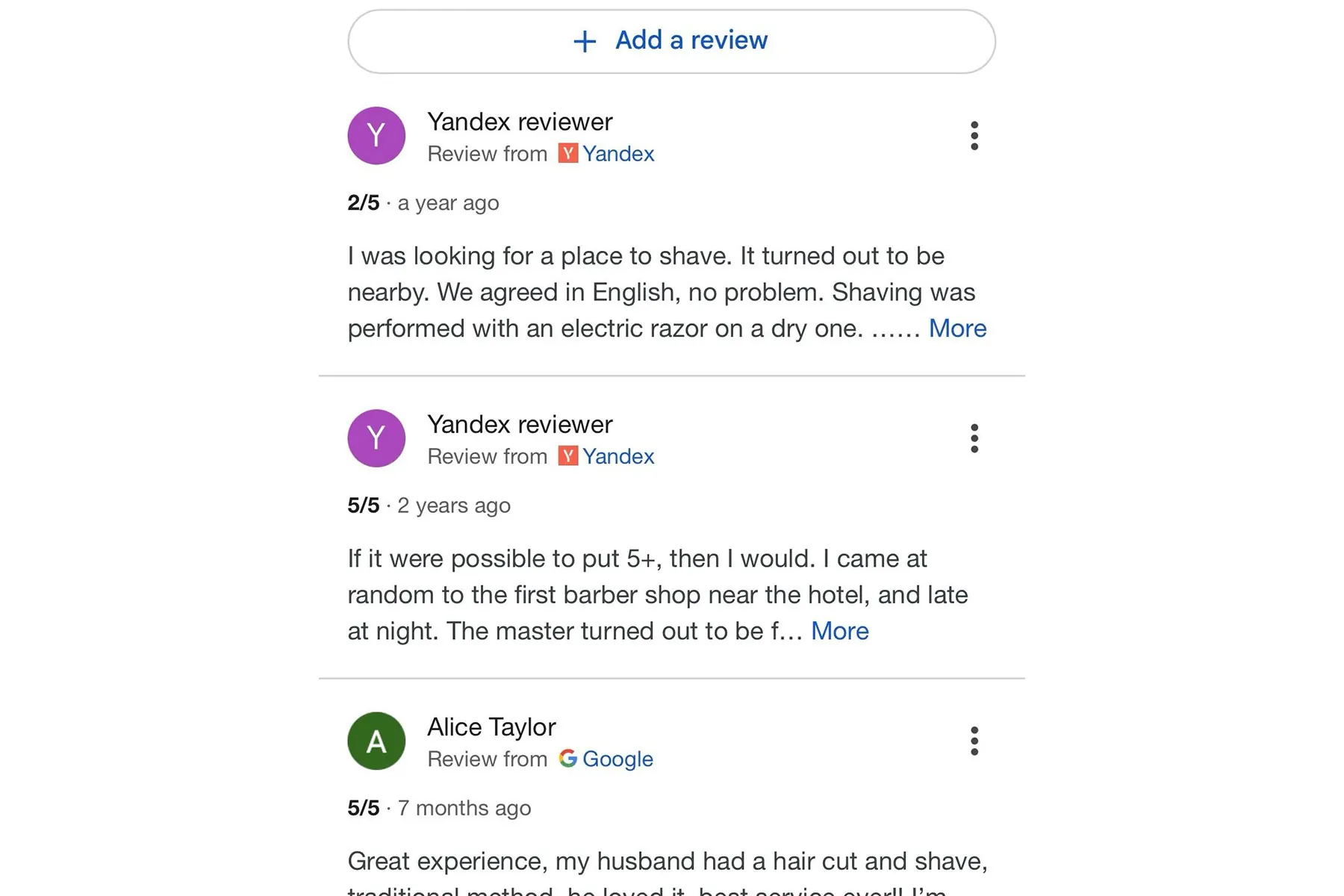Click the Alice Taylor reviewer name

click(491, 727)
